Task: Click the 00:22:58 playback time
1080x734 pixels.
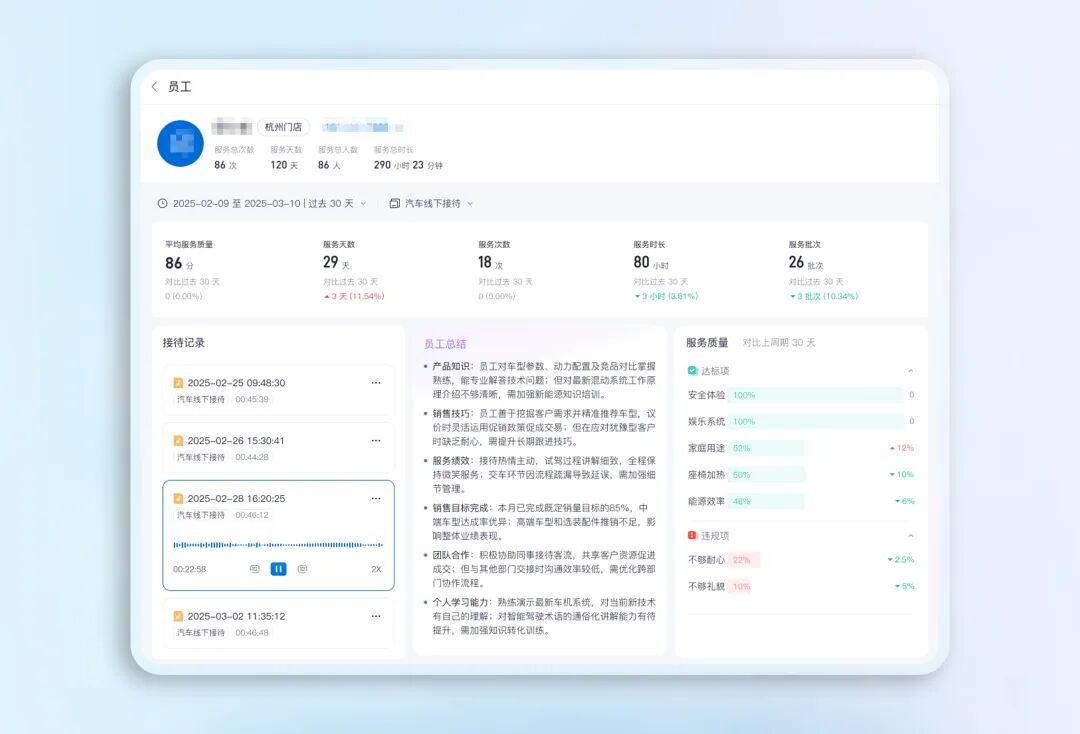Action: (189, 569)
